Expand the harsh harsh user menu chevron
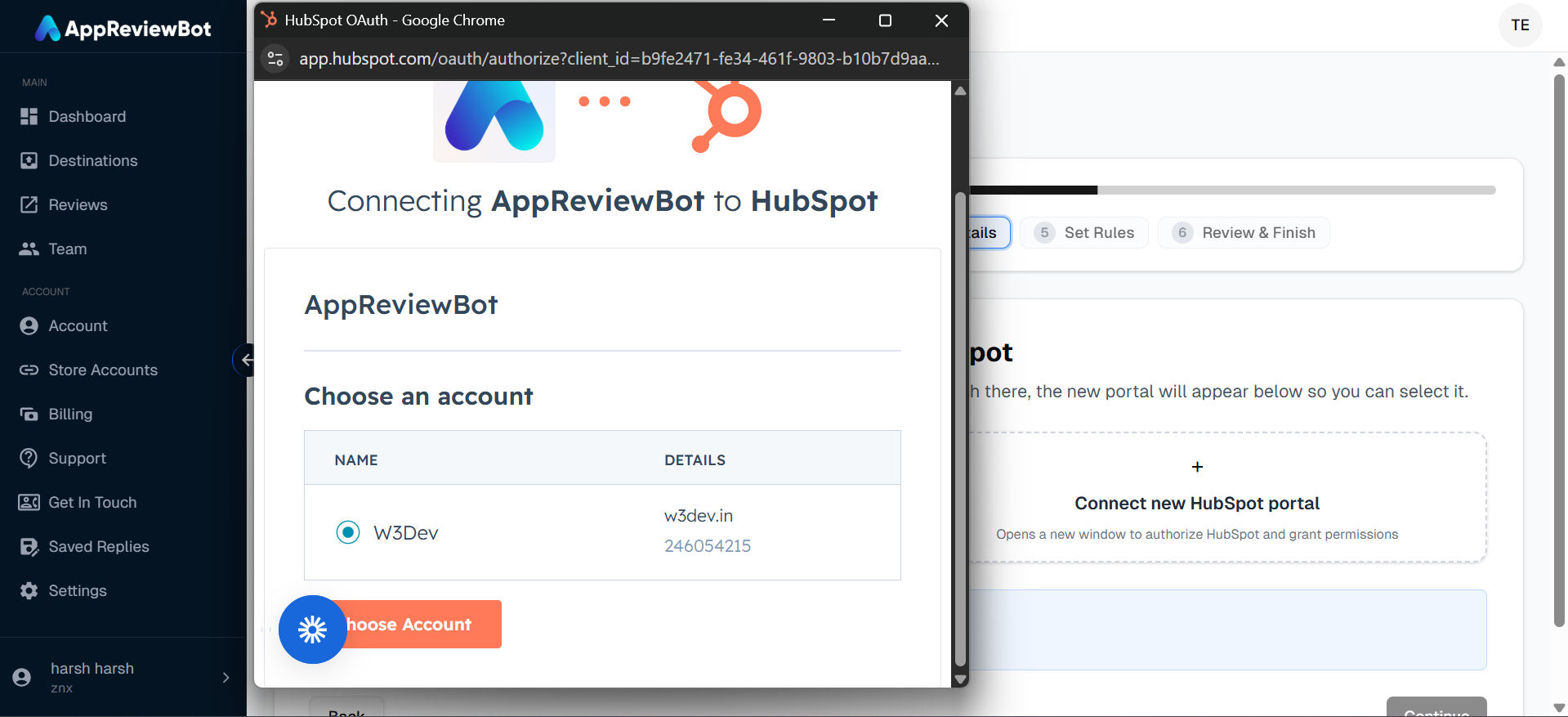The width and height of the screenshot is (1568, 717). (226, 678)
